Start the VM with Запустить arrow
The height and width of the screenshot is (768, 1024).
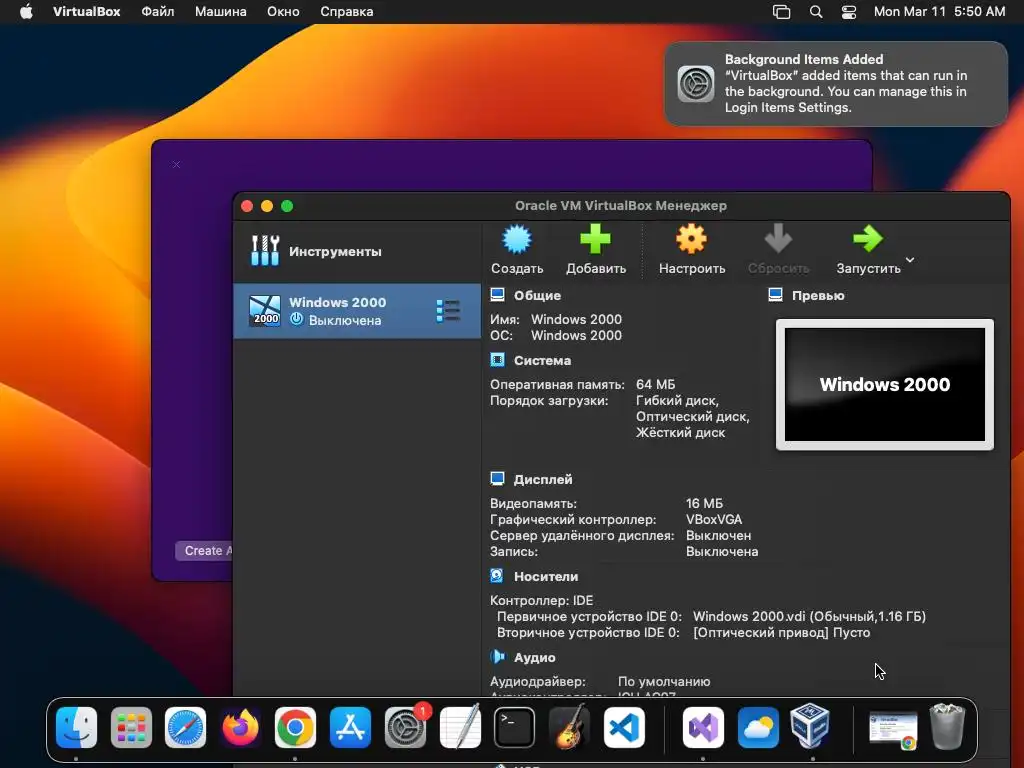coord(868,239)
